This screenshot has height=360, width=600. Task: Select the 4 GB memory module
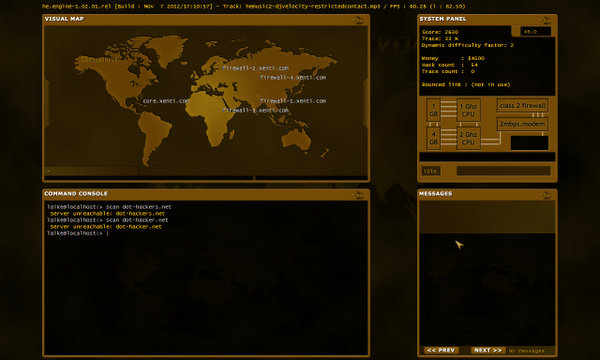[433, 138]
